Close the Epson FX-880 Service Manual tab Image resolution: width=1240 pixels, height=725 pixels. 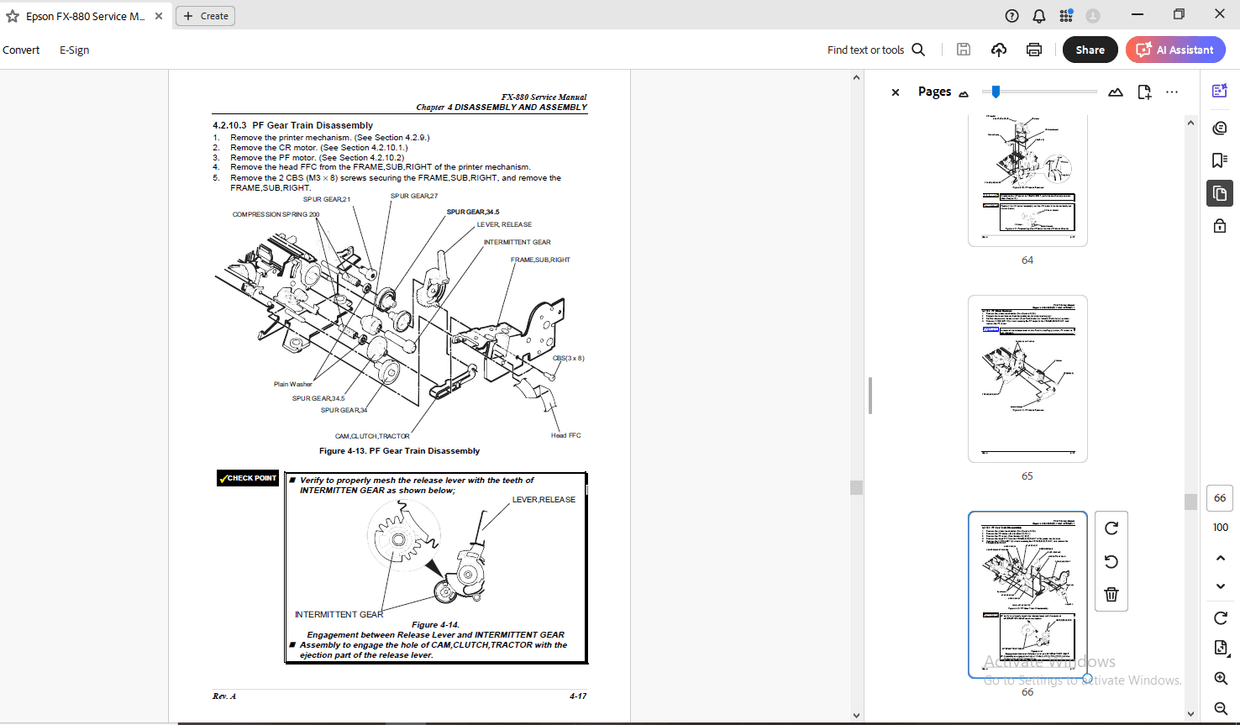point(159,16)
